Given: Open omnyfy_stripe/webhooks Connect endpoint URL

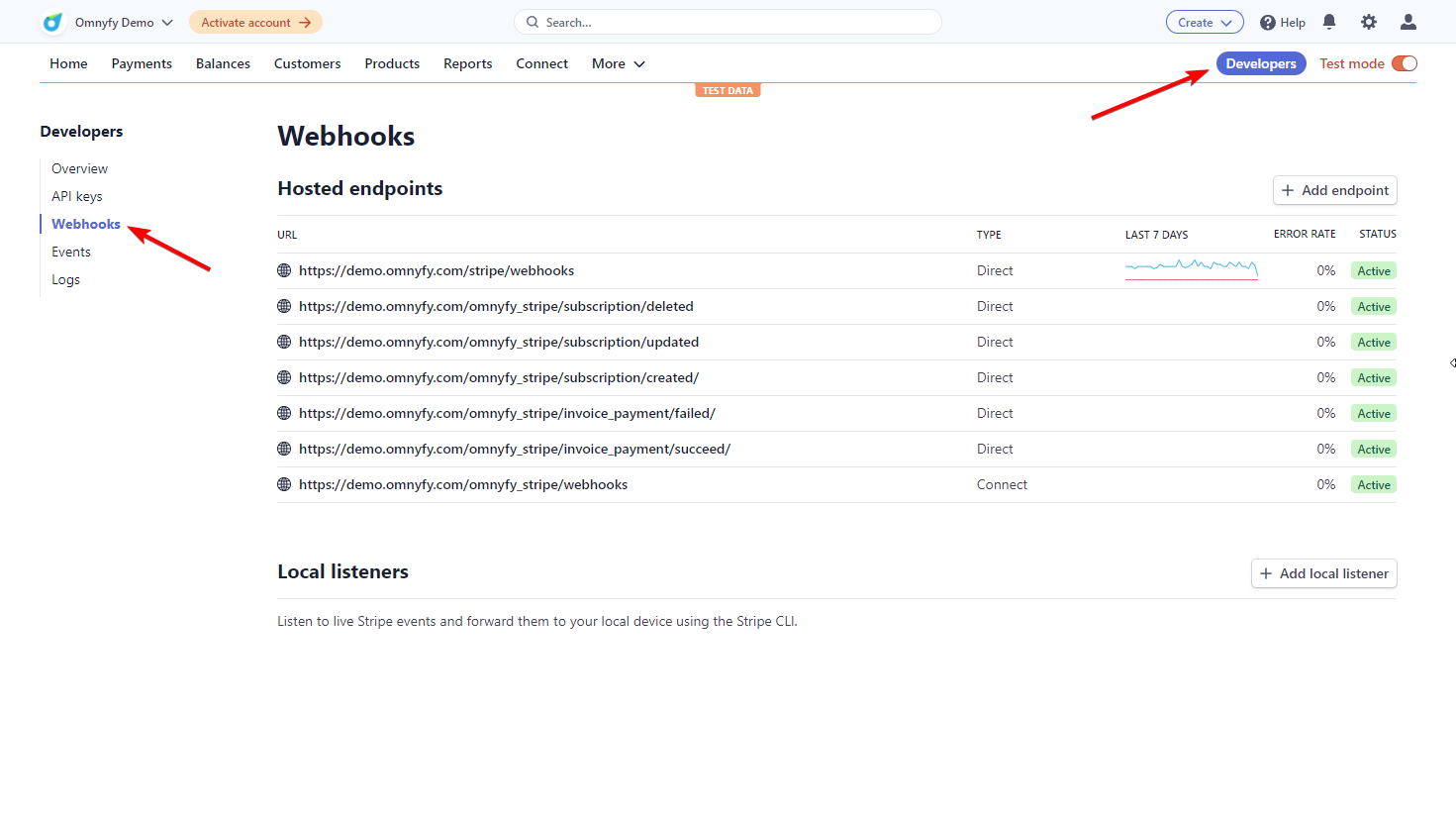Looking at the screenshot, I should [463, 484].
